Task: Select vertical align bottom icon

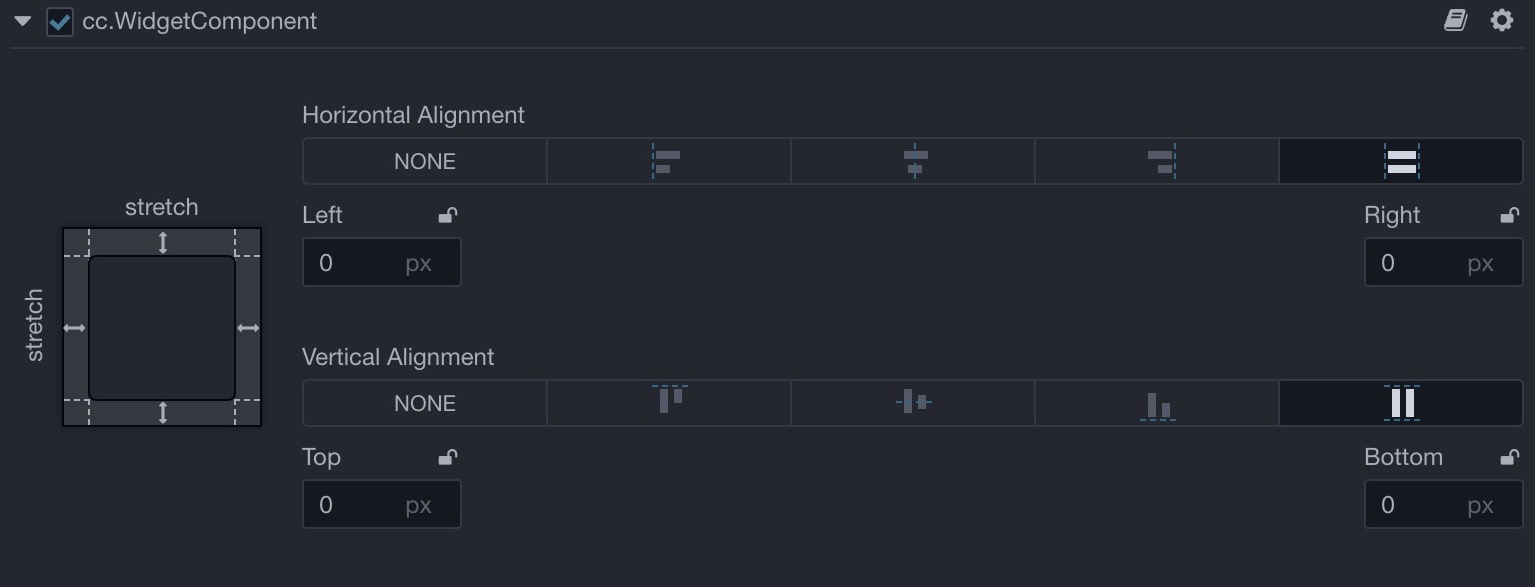Action: pos(1157,403)
